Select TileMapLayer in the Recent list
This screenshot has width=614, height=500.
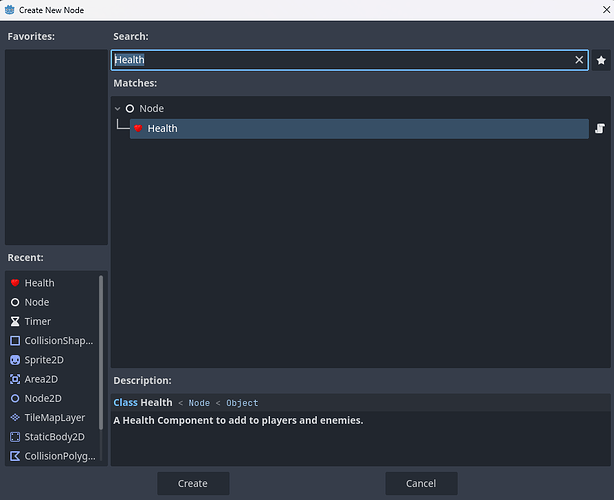[54, 417]
